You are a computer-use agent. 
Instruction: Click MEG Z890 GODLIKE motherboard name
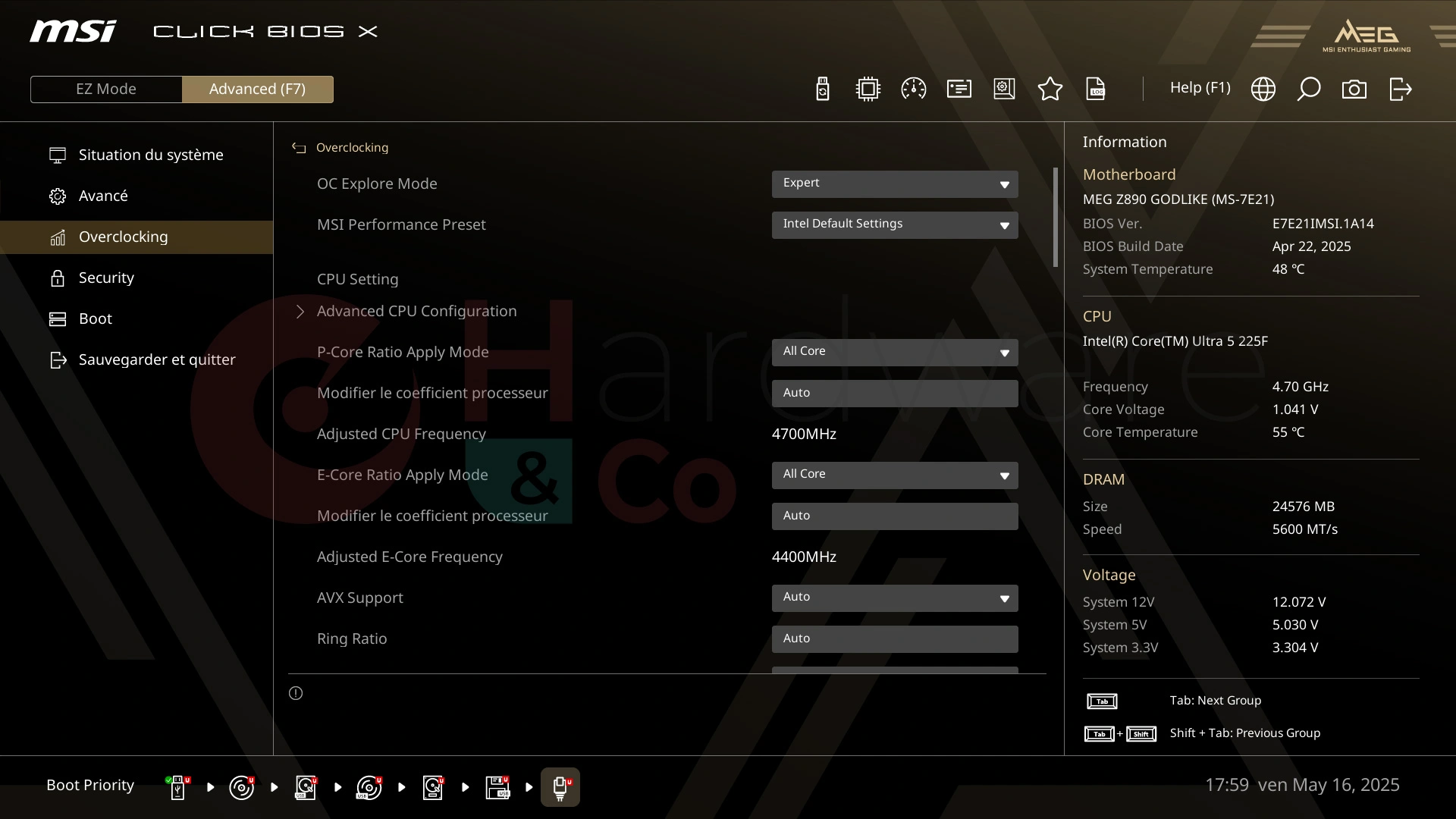click(1178, 199)
